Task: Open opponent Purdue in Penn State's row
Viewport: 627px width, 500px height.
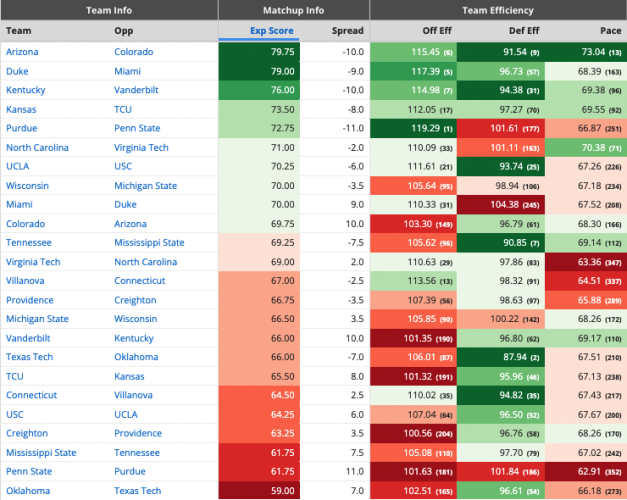Action: click(x=130, y=471)
